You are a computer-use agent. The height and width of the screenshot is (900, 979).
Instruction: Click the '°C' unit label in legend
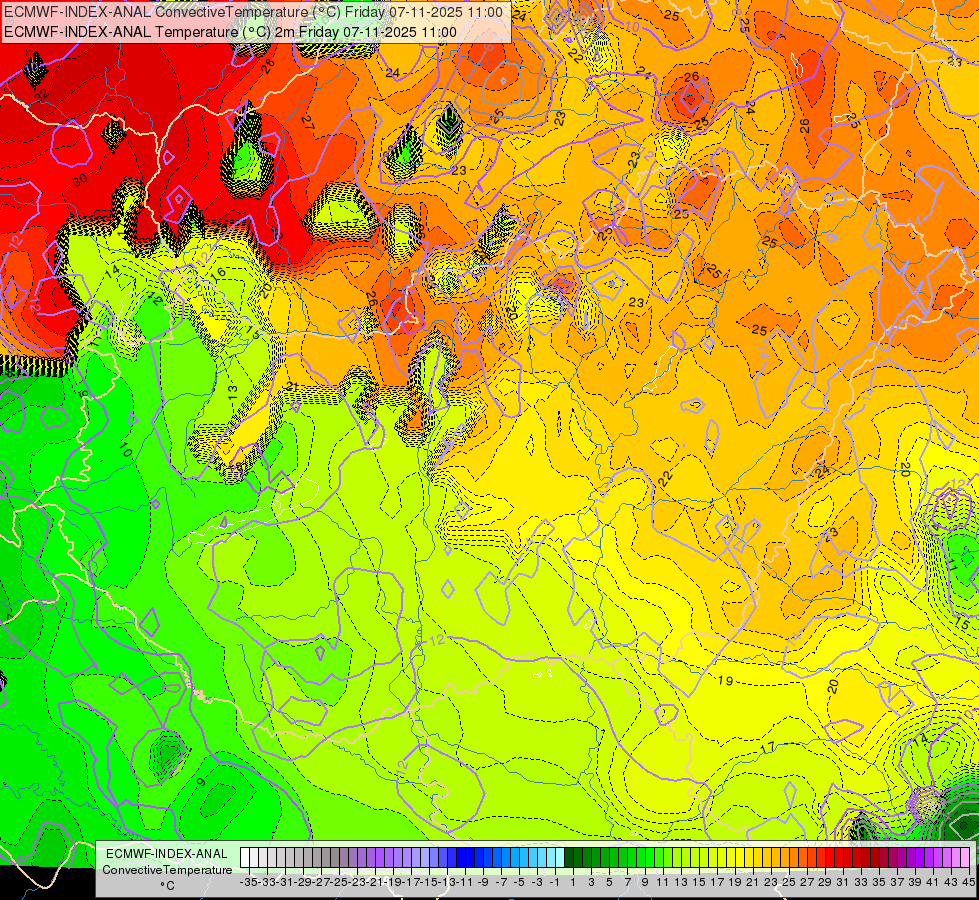167,886
